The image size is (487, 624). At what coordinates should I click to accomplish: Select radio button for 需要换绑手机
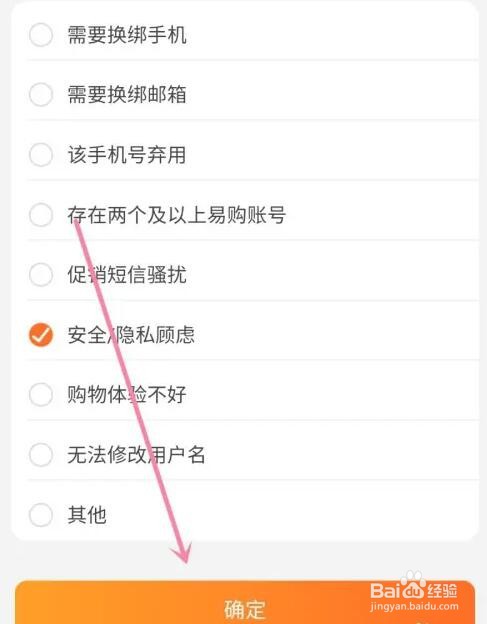tap(41, 35)
